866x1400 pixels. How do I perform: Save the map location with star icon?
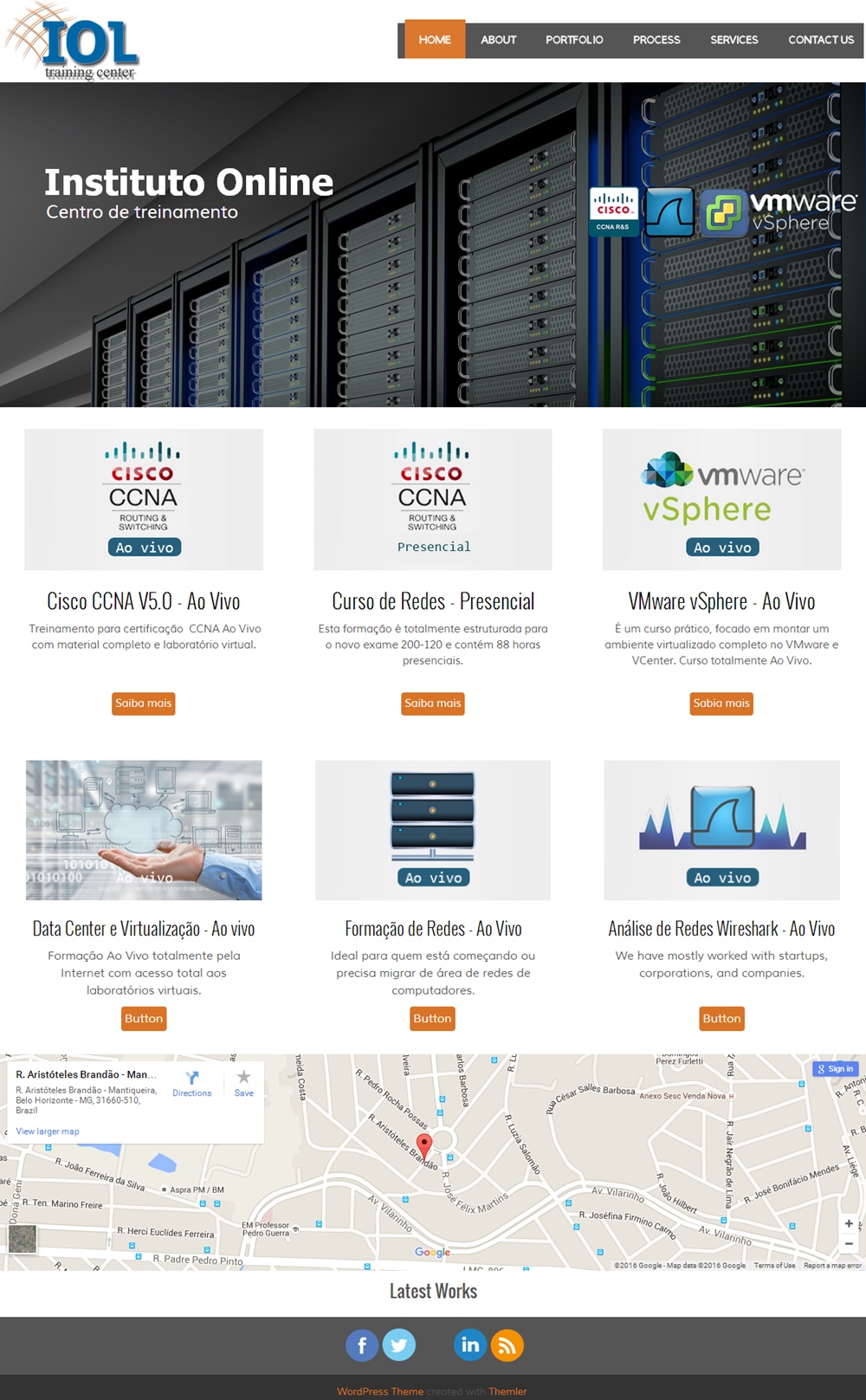pyautogui.click(x=244, y=1077)
